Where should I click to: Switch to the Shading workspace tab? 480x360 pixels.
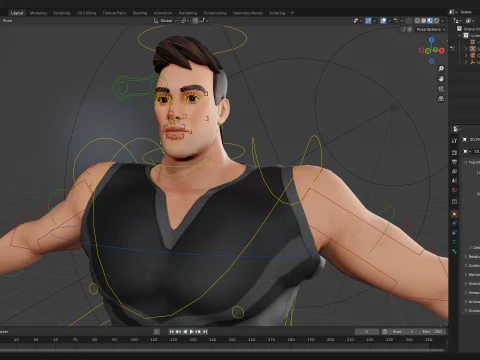(140, 13)
